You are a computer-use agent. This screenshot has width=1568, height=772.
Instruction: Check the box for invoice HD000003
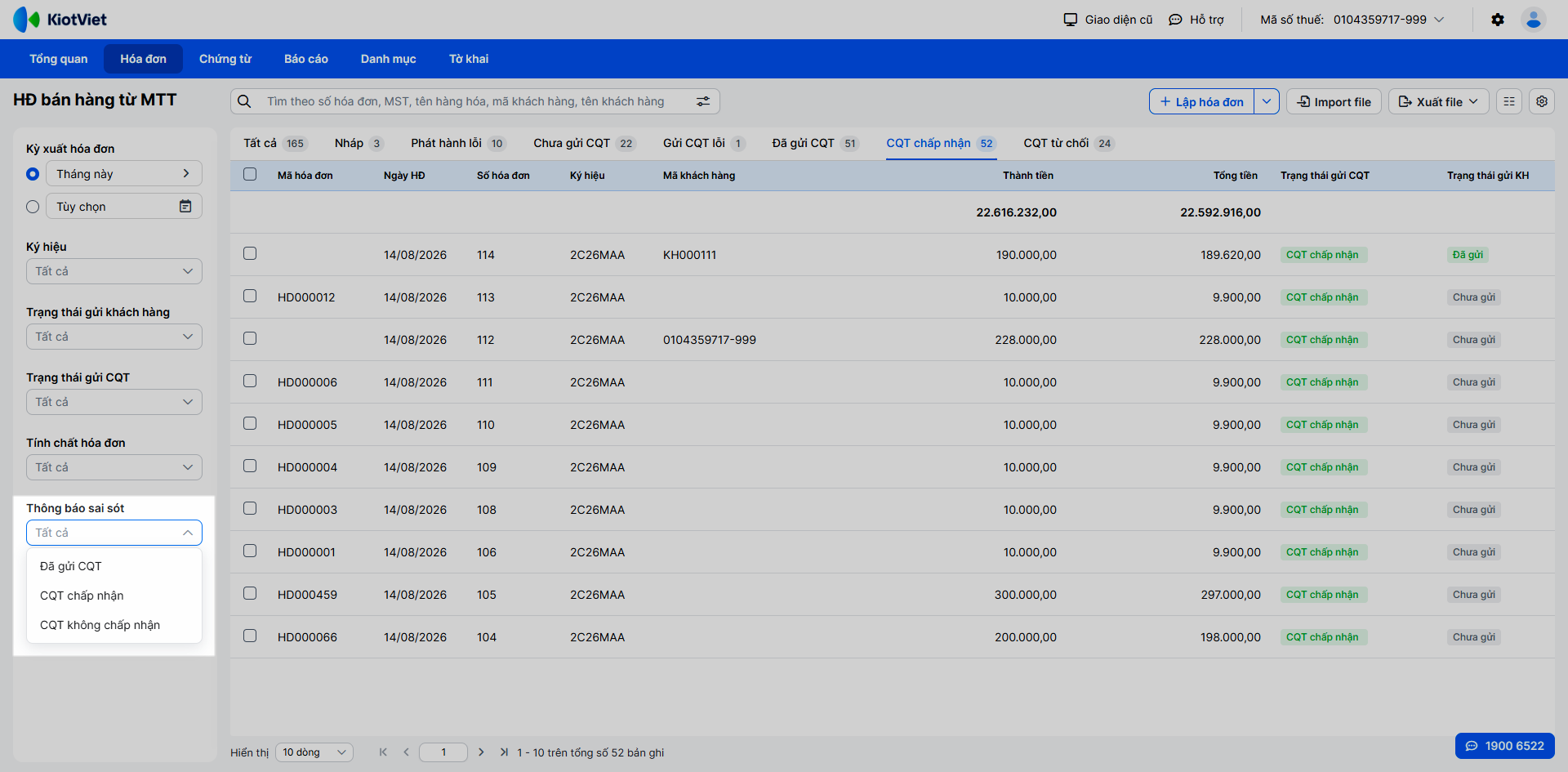pos(250,508)
